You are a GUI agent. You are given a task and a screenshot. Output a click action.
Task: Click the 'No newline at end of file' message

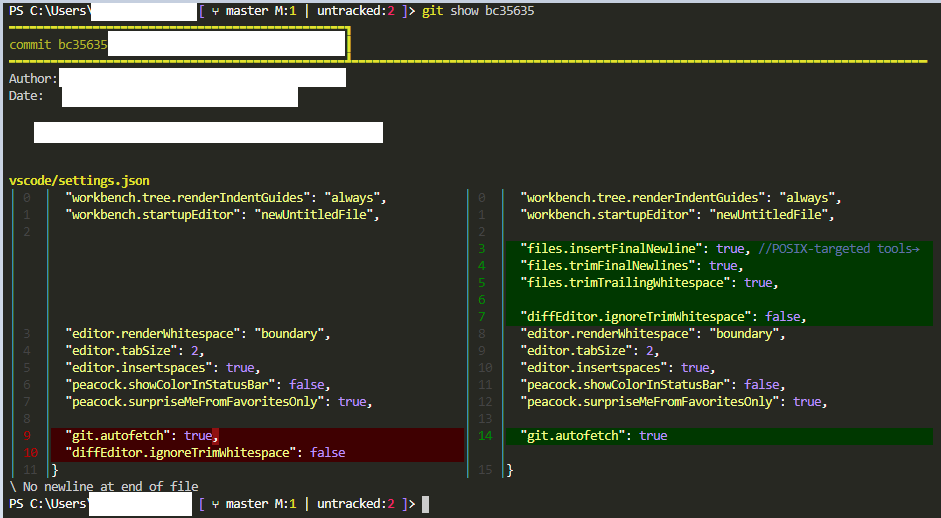tap(104, 486)
